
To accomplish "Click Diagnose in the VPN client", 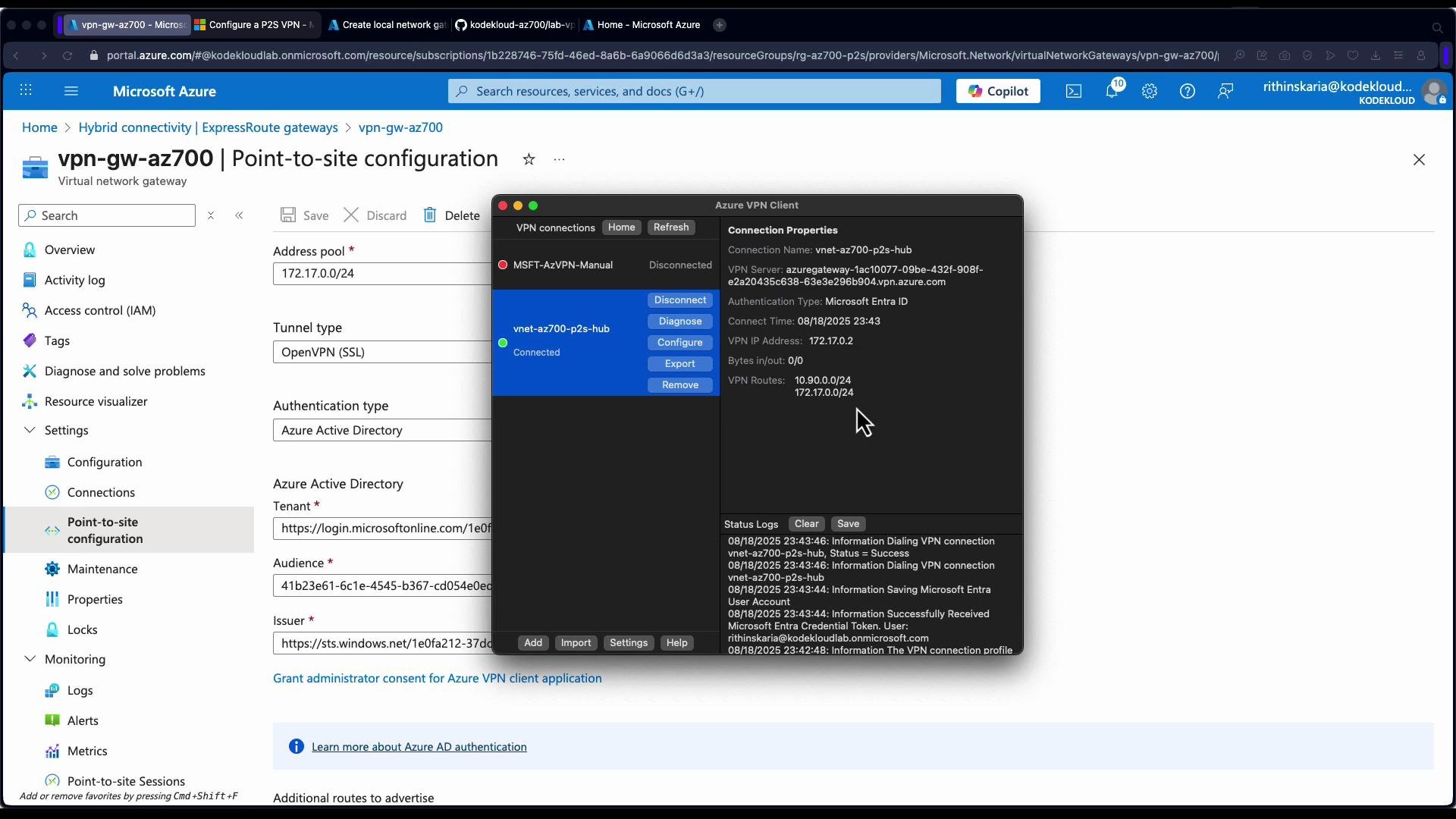I will point(680,322).
